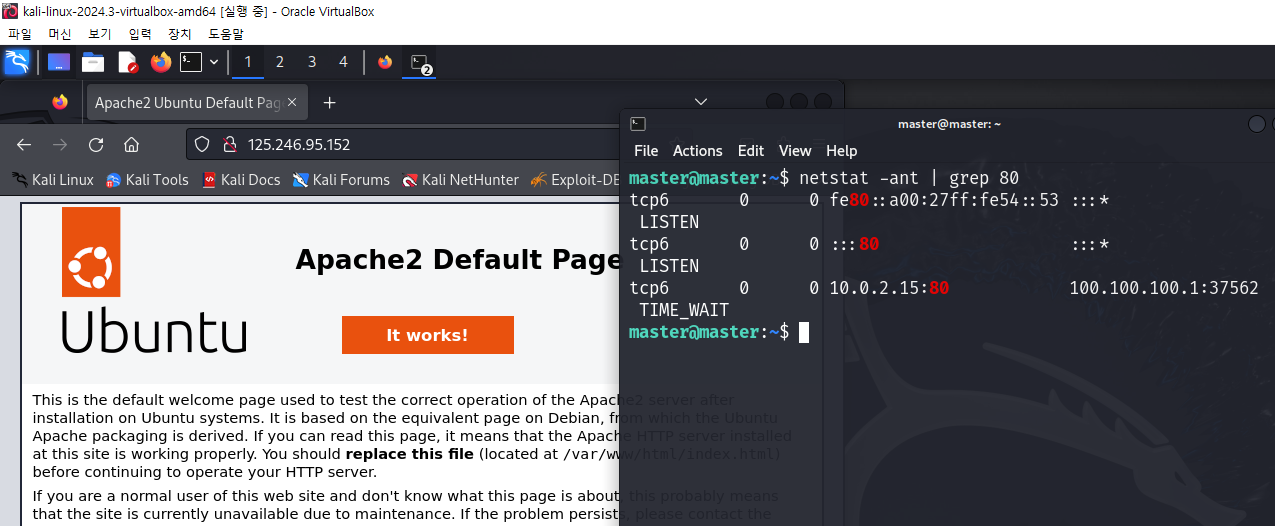Open VirtualBox 보기 menu
This screenshot has width=1275, height=526.
100,34
